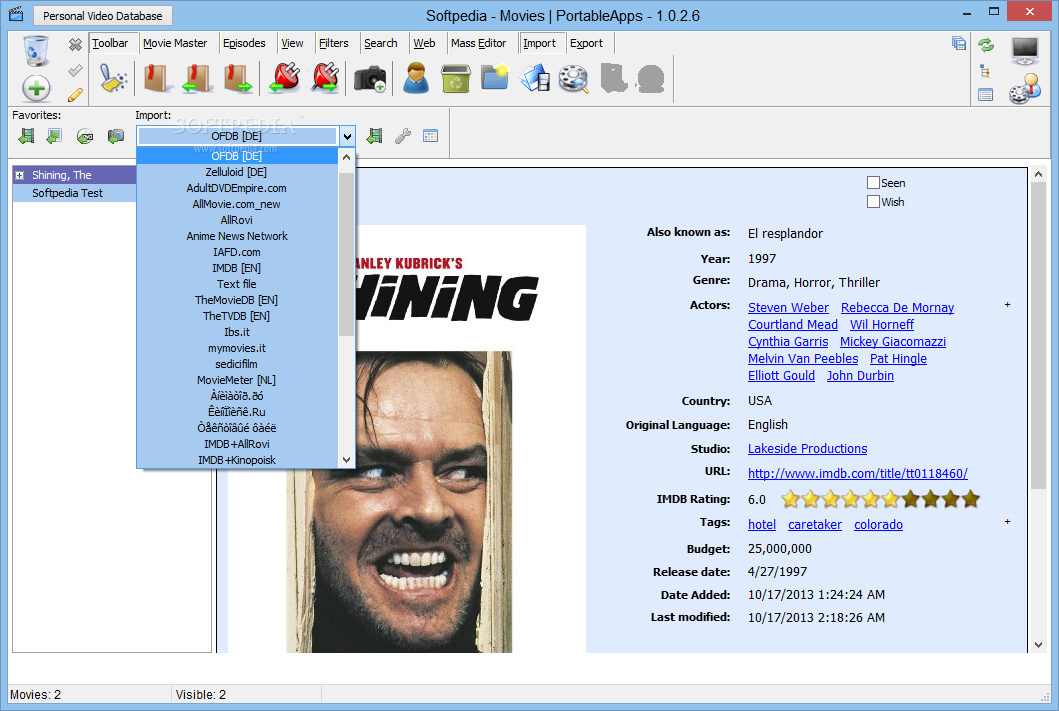Viewport: 1059px width, 711px height.
Task: Click the tree structure view icon
Action: [985, 71]
